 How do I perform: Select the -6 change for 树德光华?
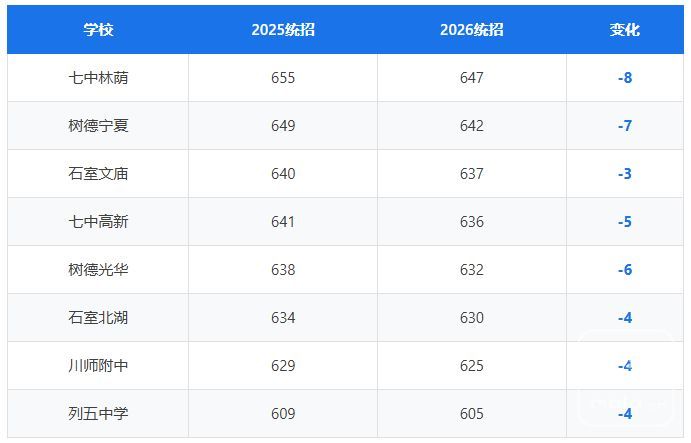tap(625, 270)
